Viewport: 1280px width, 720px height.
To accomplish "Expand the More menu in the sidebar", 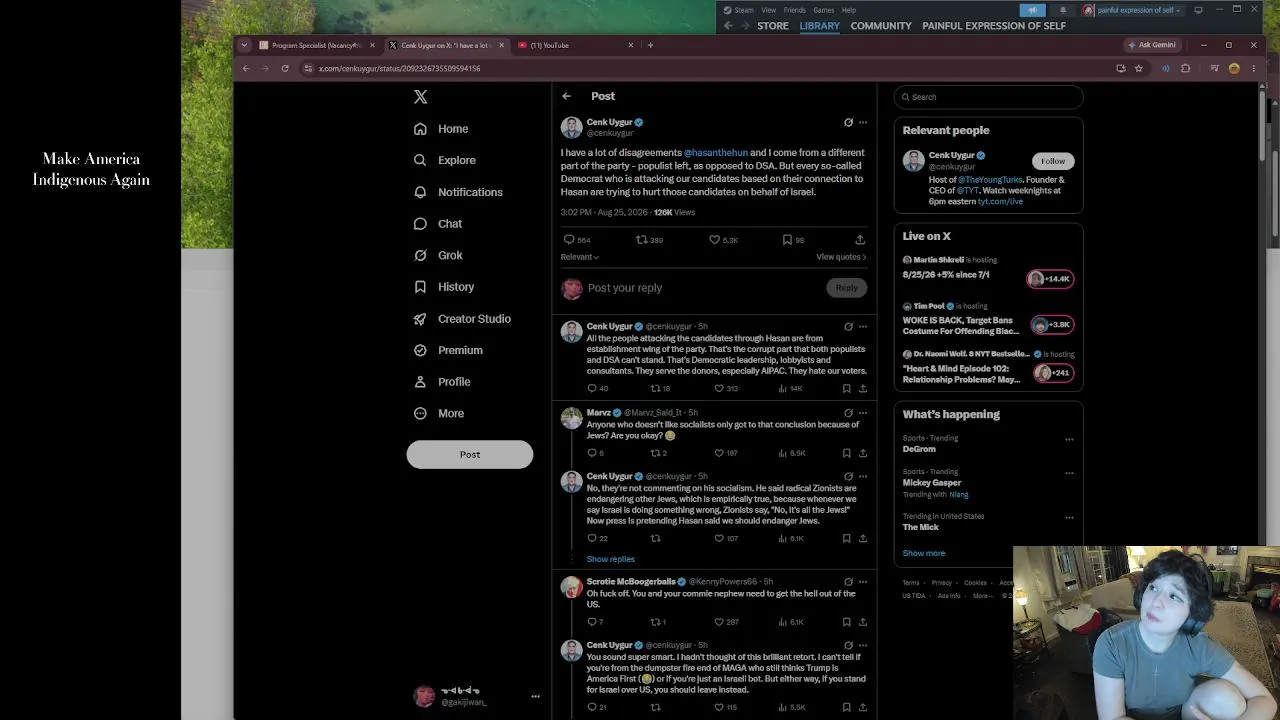I will tap(439, 414).
